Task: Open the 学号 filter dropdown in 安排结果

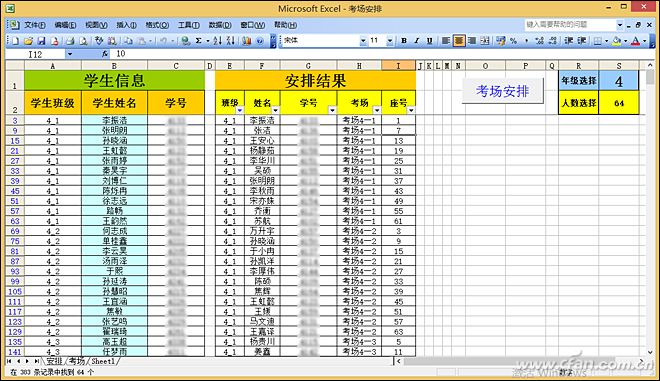Action: point(332,110)
